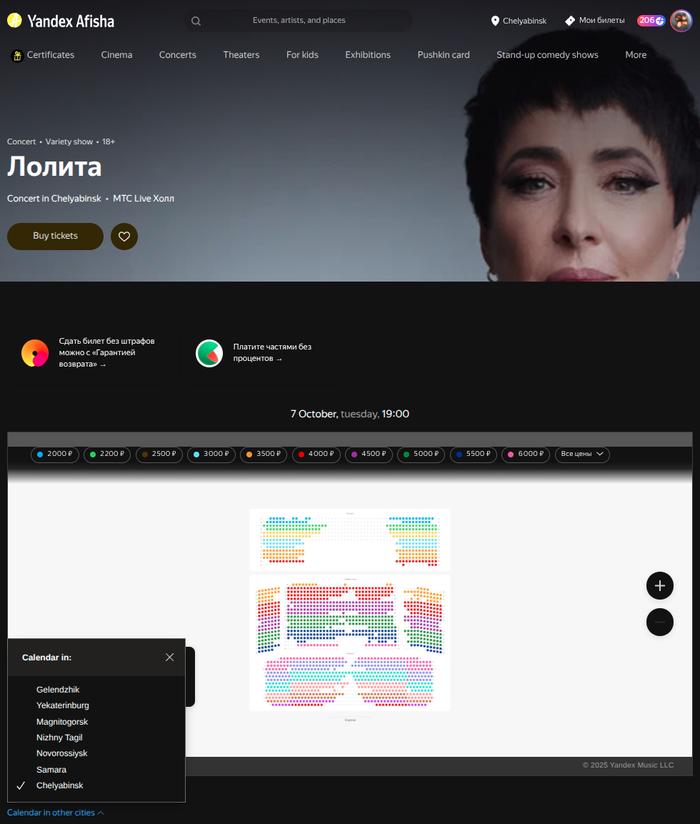Zoom out the seating map
Screen dimensions: 700x824
click(x=660, y=622)
